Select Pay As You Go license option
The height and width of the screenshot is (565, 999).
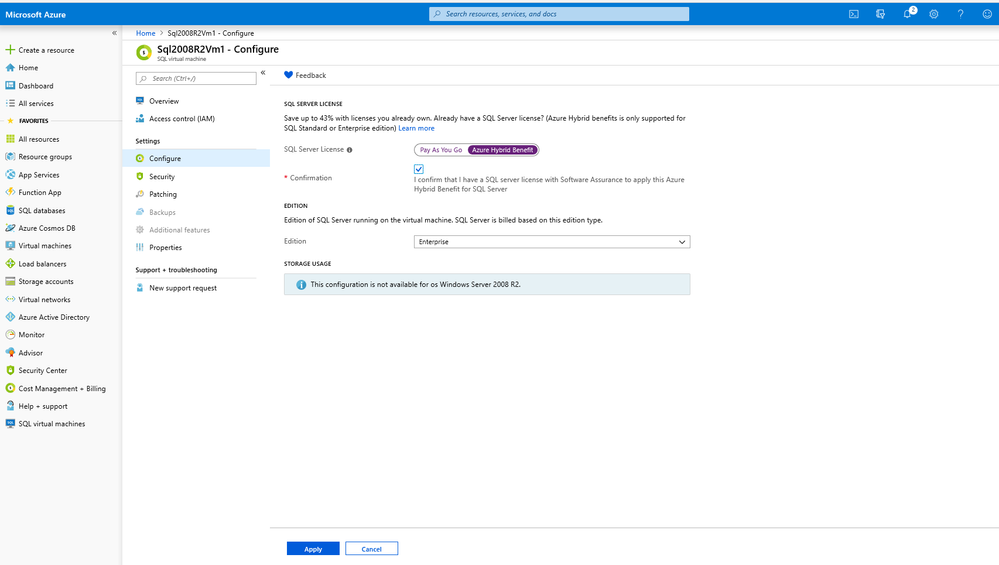tap(441, 150)
